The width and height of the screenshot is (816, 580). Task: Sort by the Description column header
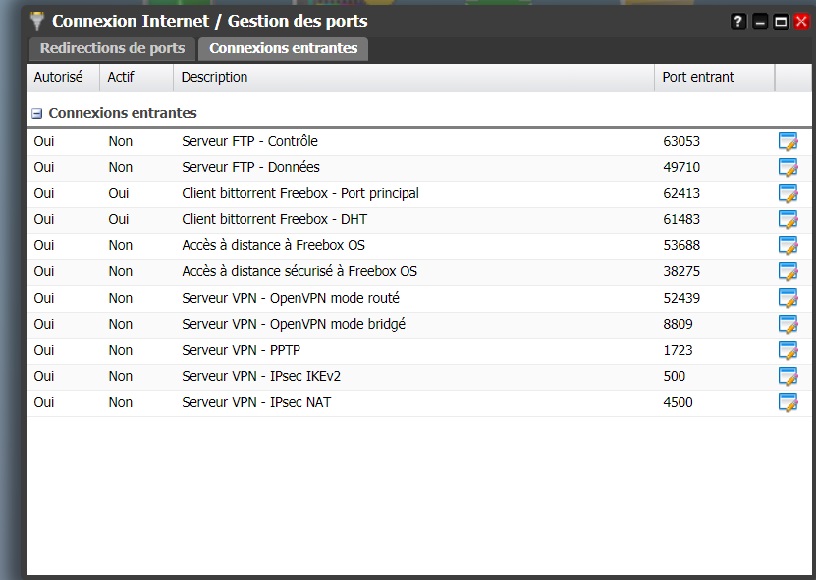[215, 77]
